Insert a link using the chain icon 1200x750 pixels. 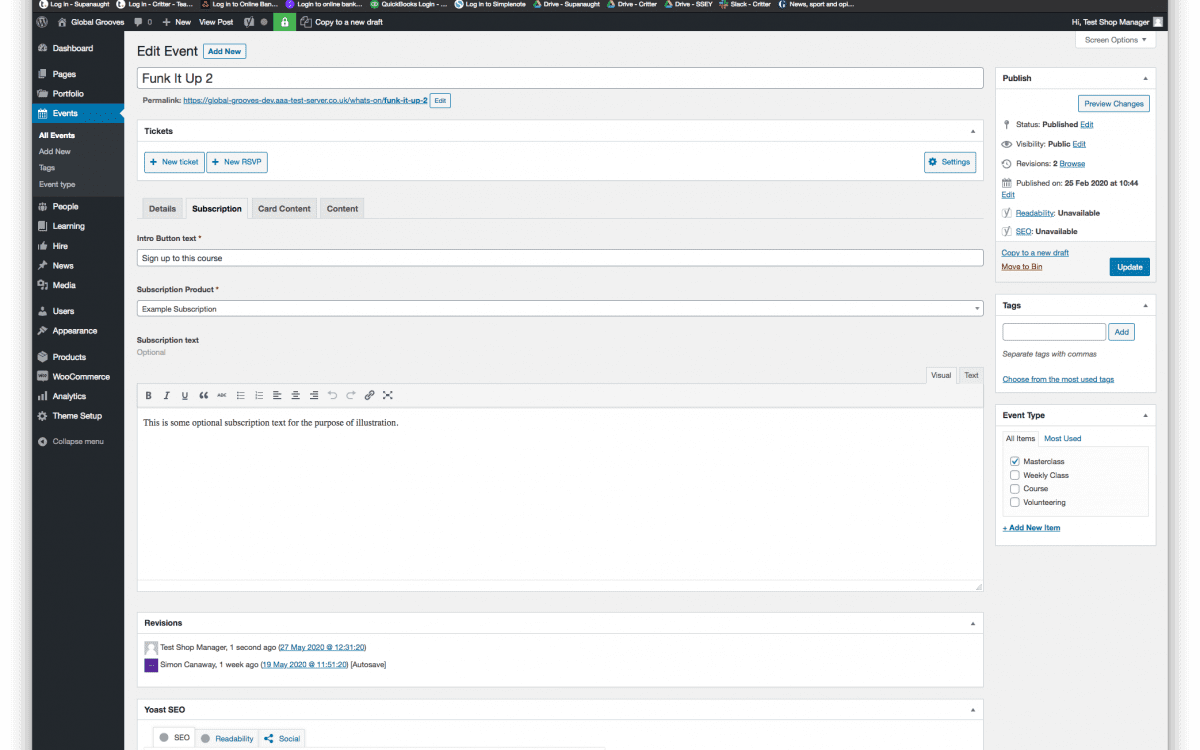pos(369,396)
